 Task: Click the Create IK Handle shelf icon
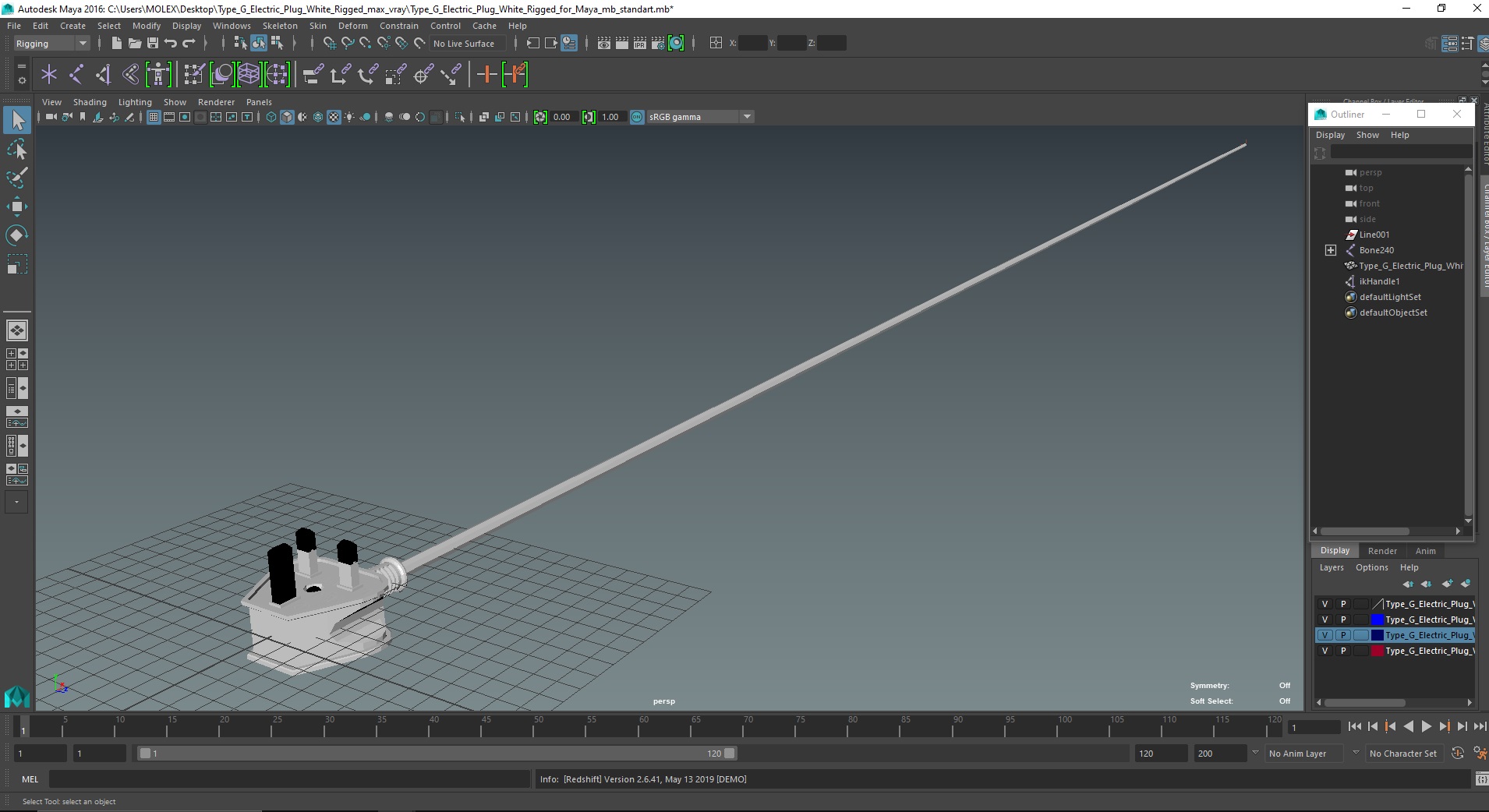[104, 75]
